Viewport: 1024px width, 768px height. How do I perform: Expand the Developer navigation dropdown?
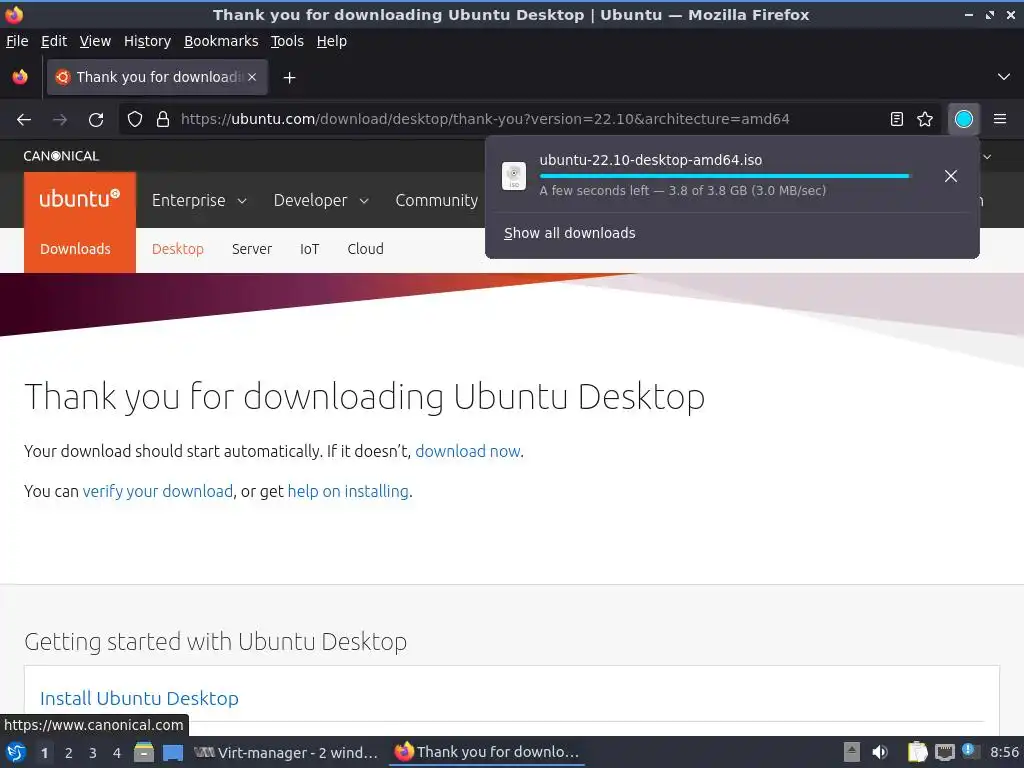[x=321, y=200]
